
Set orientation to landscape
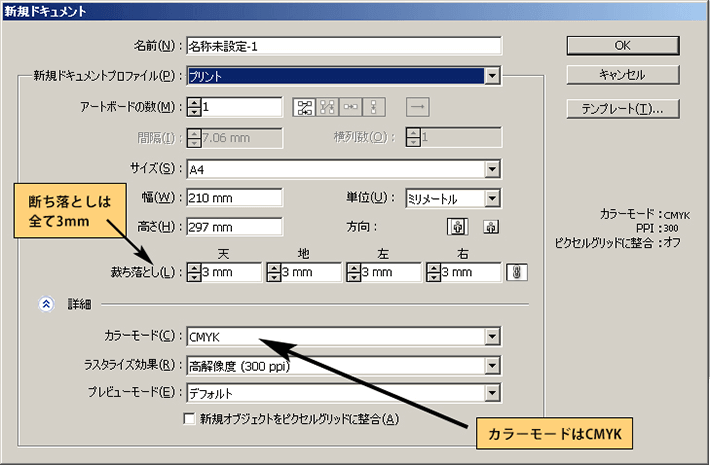point(490,227)
